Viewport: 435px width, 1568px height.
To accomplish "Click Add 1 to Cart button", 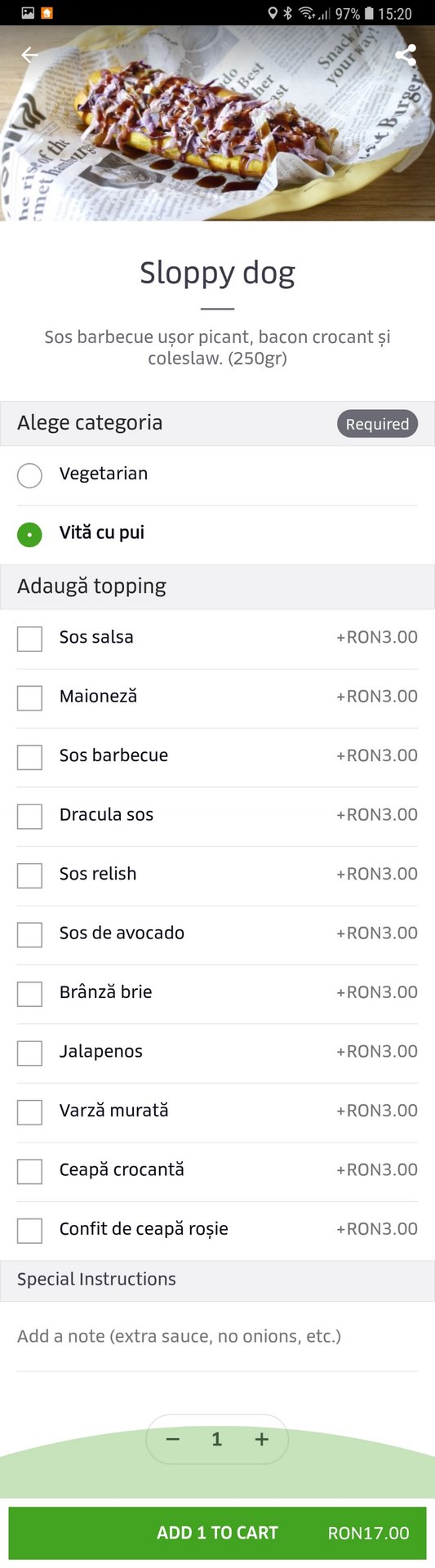I will pos(217,1533).
